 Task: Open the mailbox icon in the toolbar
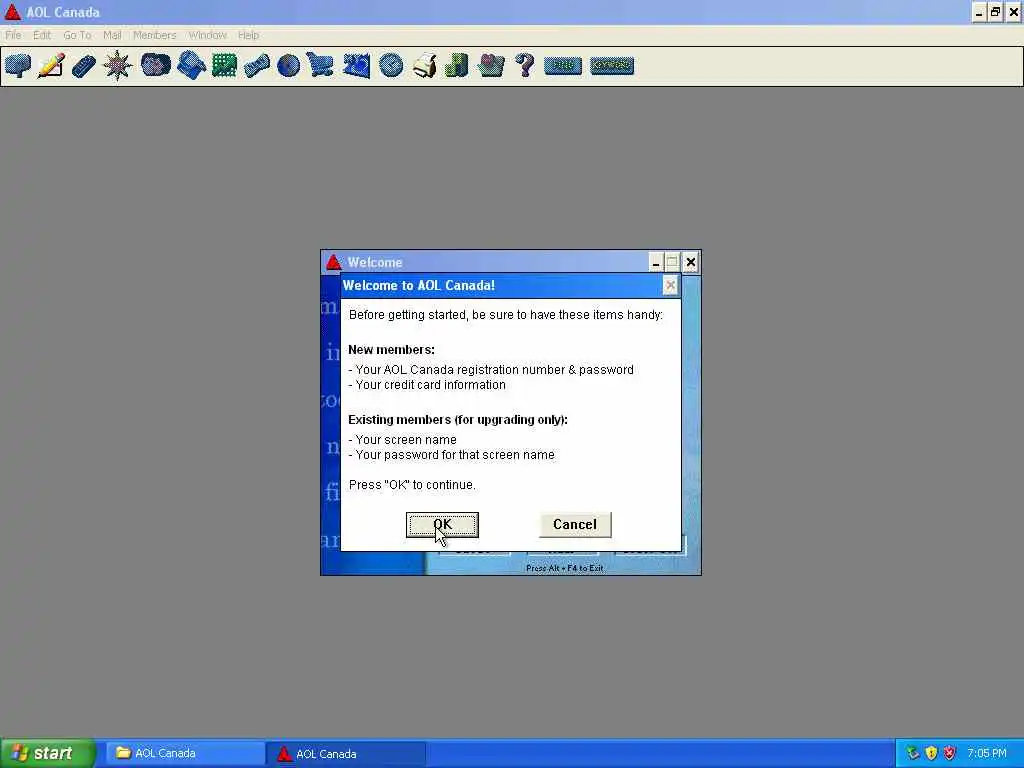click(18, 65)
